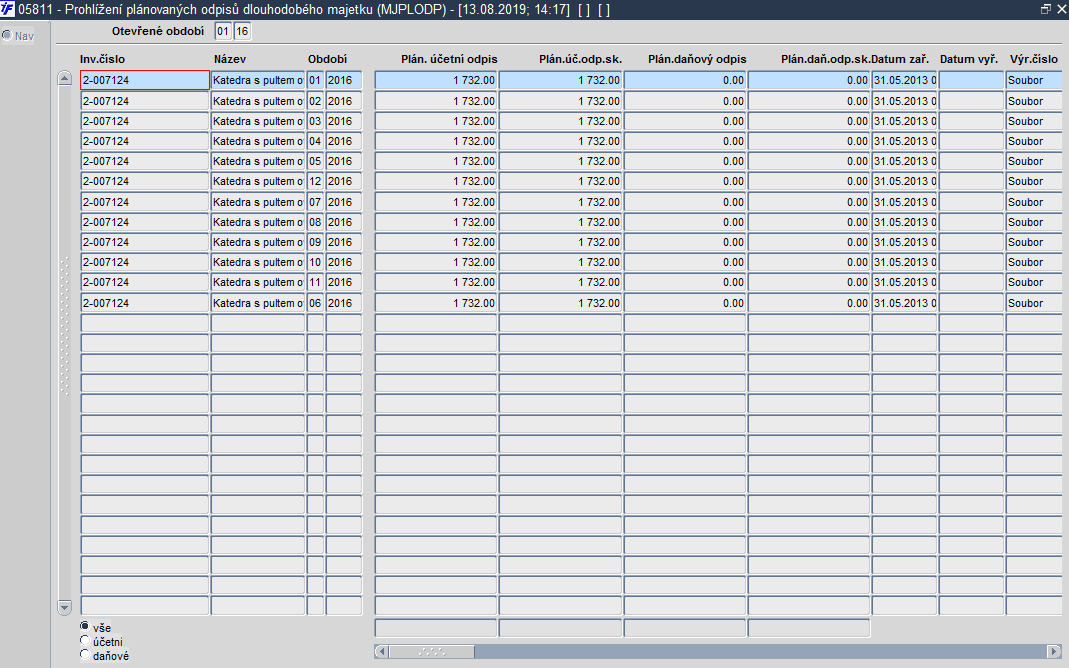Click the Inv.číslo column header
Image resolution: width=1069 pixels, height=668 pixels.
pos(102,59)
